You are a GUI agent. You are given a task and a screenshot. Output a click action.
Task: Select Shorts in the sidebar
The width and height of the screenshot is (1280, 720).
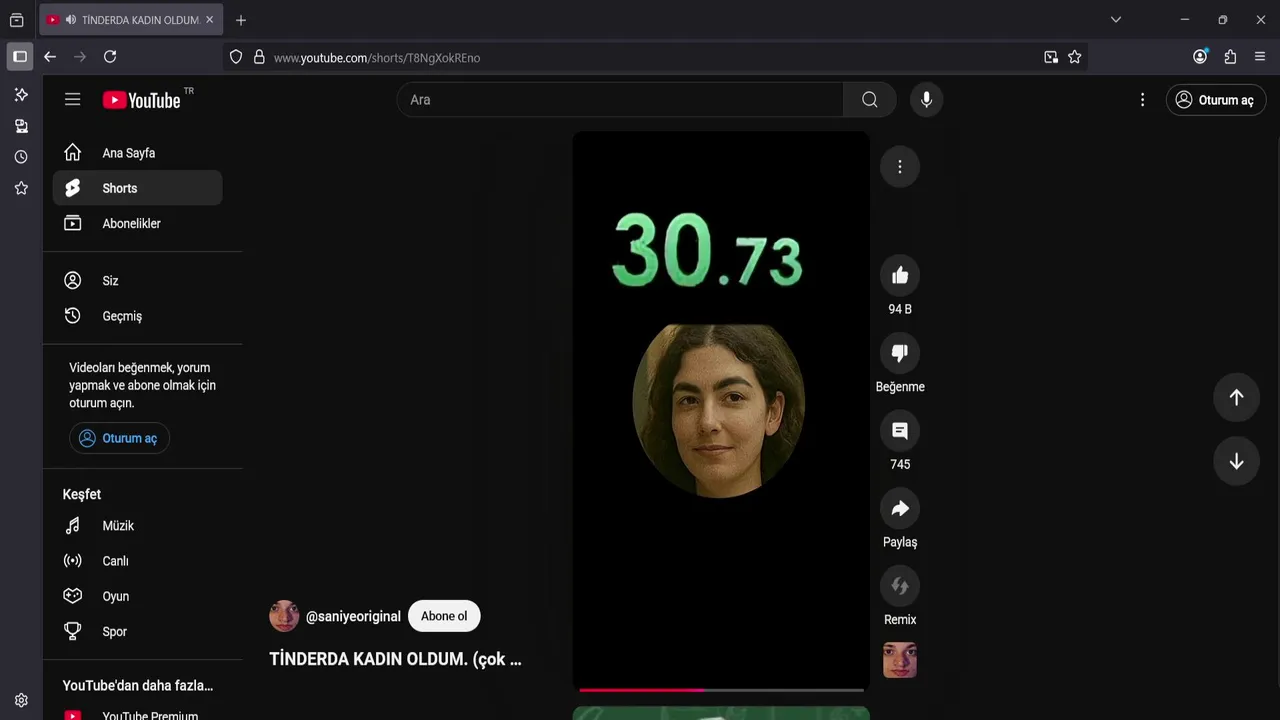[x=137, y=188]
